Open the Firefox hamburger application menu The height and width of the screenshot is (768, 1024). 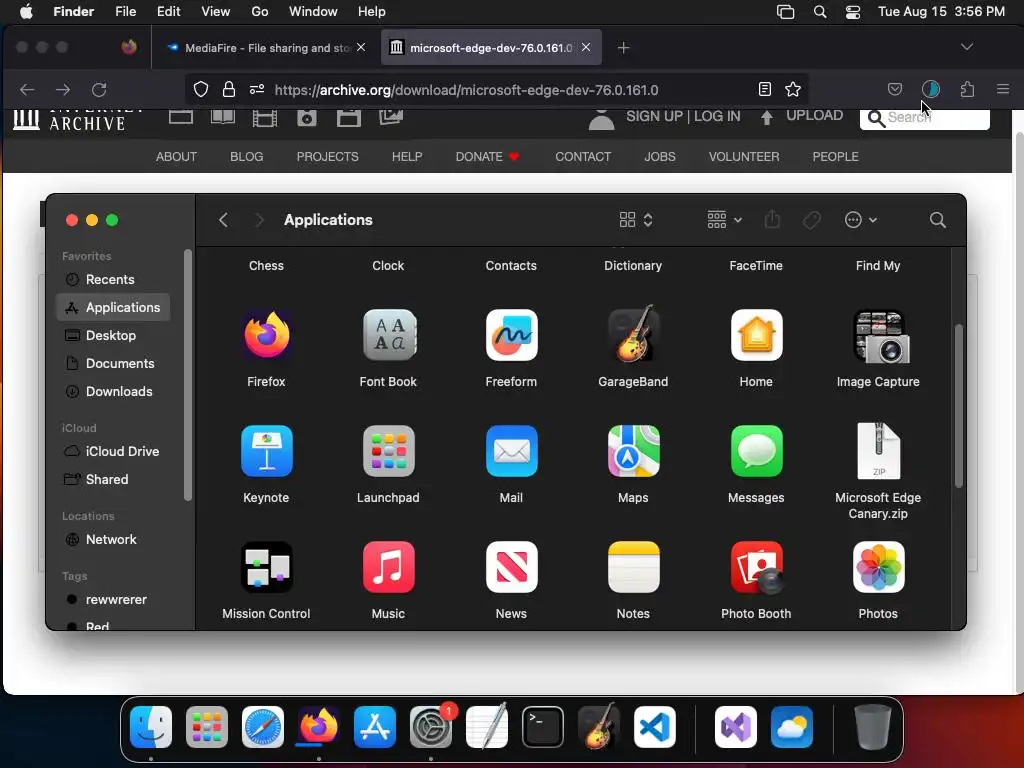(1003, 89)
